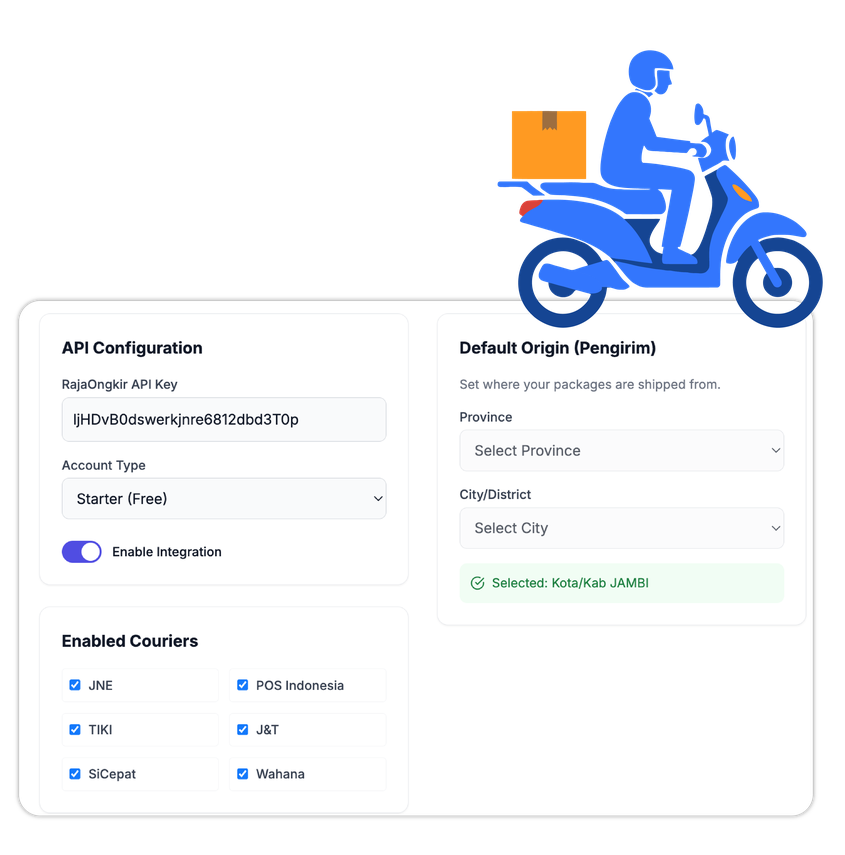Viewport: 845px width, 855px height.
Task: Open the Select Province dropdown
Action: pos(621,450)
